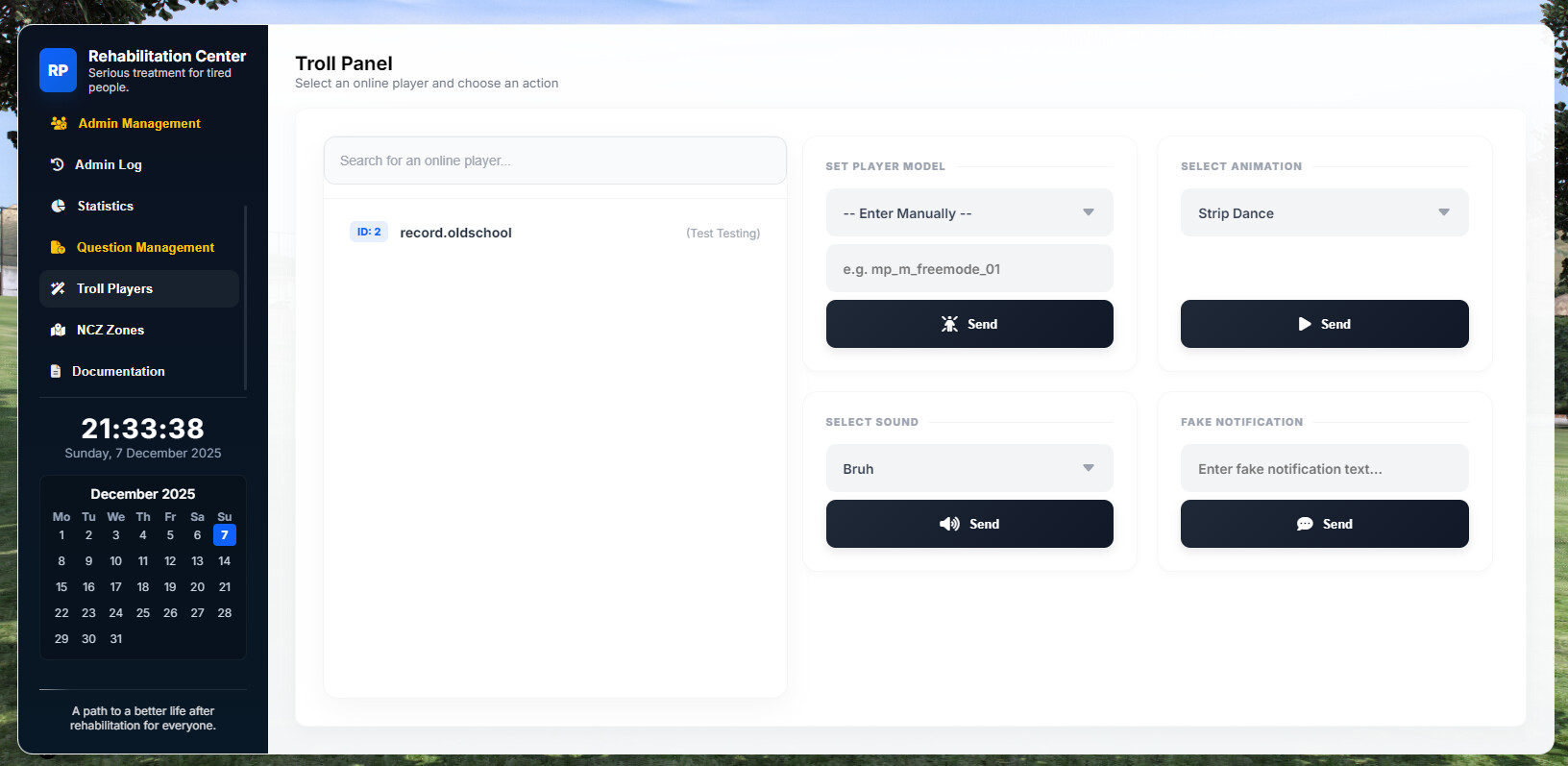1568x766 pixels.
Task: Open the Bruh sound selection dropdown
Action: [968, 469]
